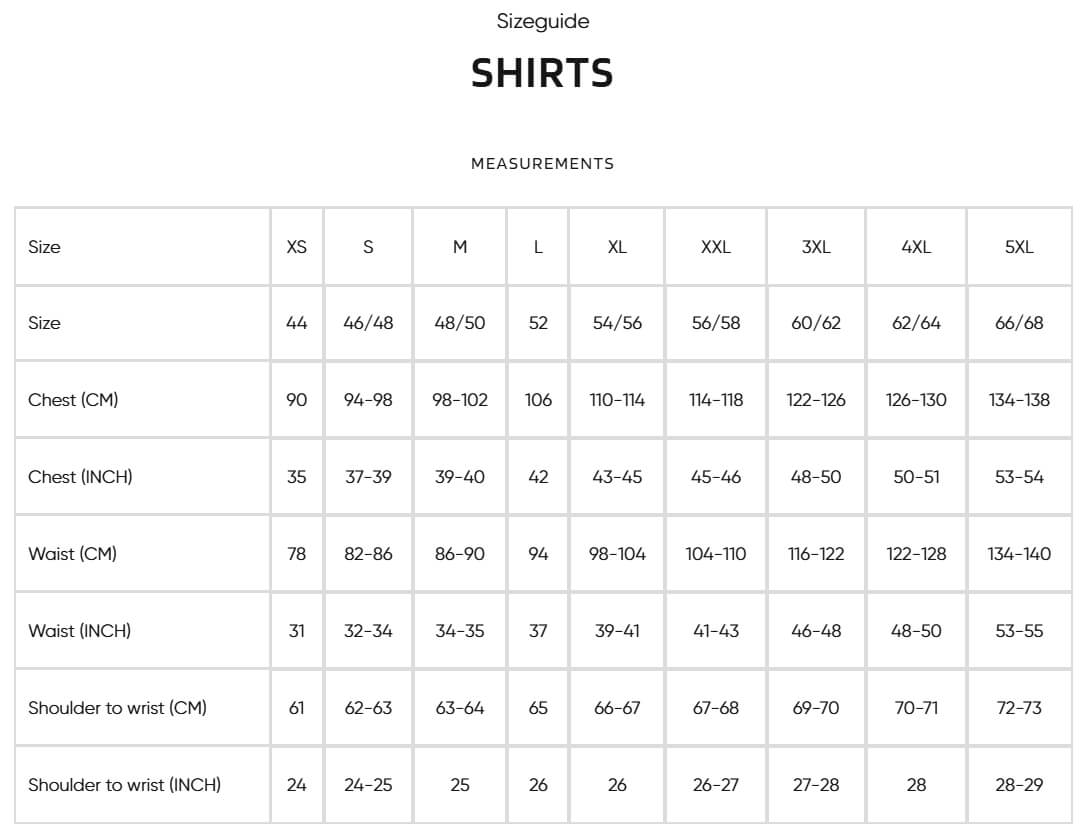Click the 32-34 waist inch cell
The width and height of the screenshot is (1088, 839).
coord(368,632)
